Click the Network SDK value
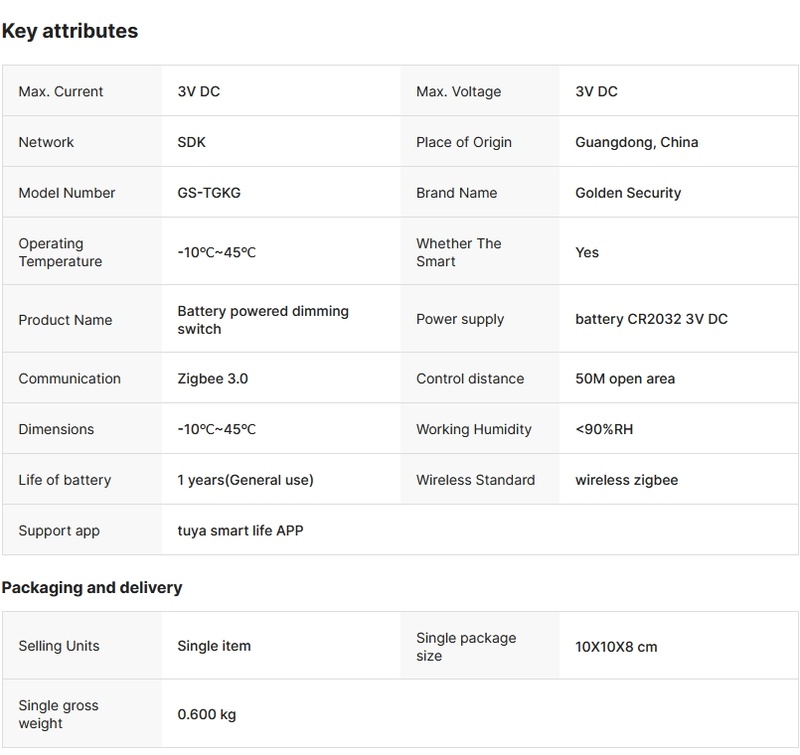The width and height of the screenshot is (800, 755). pyautogui.click(x=192, y=142)
